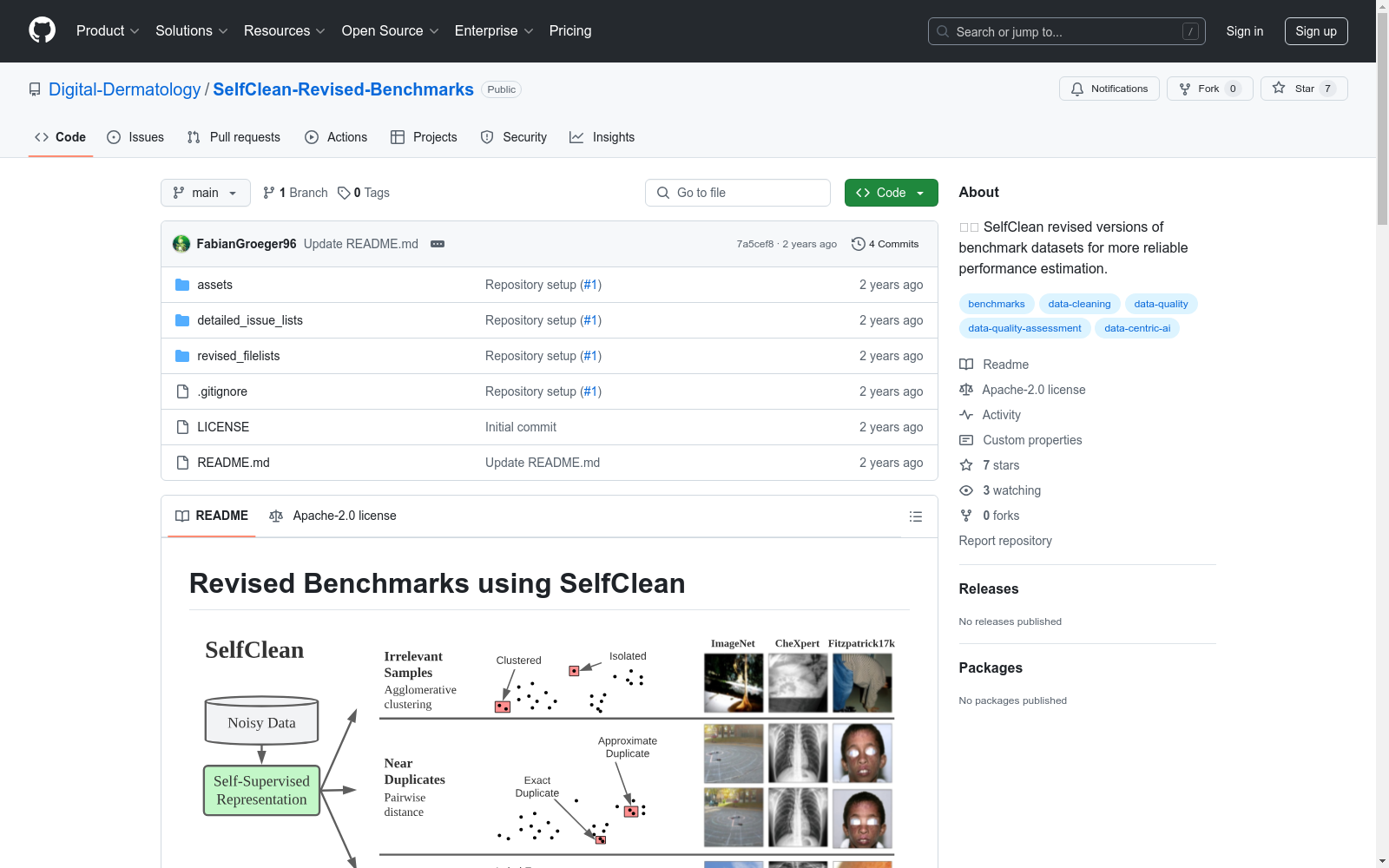Click the Custom properties icon

click(x=966, y=440)
